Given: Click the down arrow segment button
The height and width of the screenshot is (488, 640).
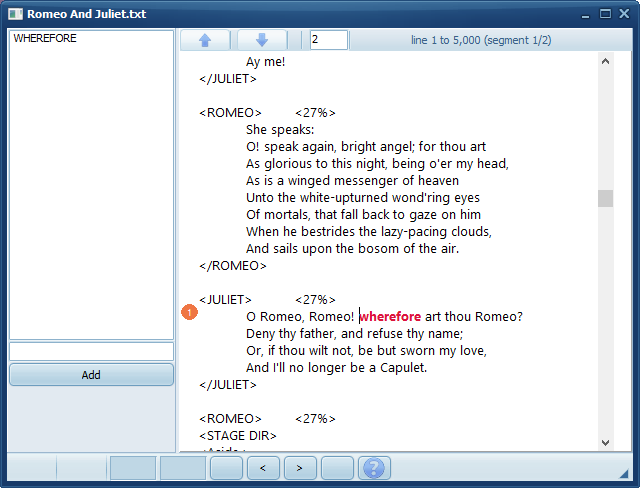Looking at the screenshot, I should [x=262, y=40].
